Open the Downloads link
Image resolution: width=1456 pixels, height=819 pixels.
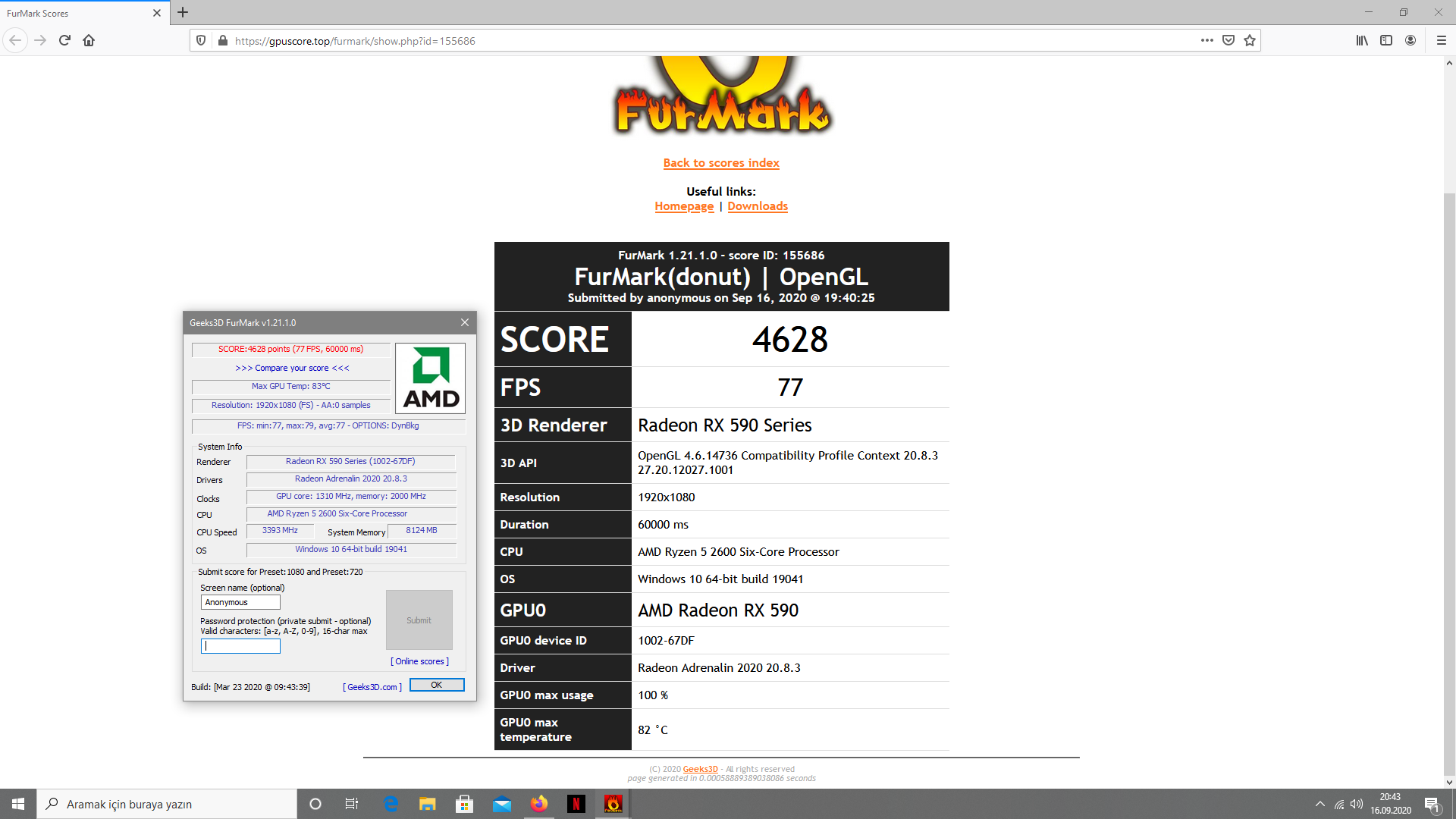pos(758,206)
